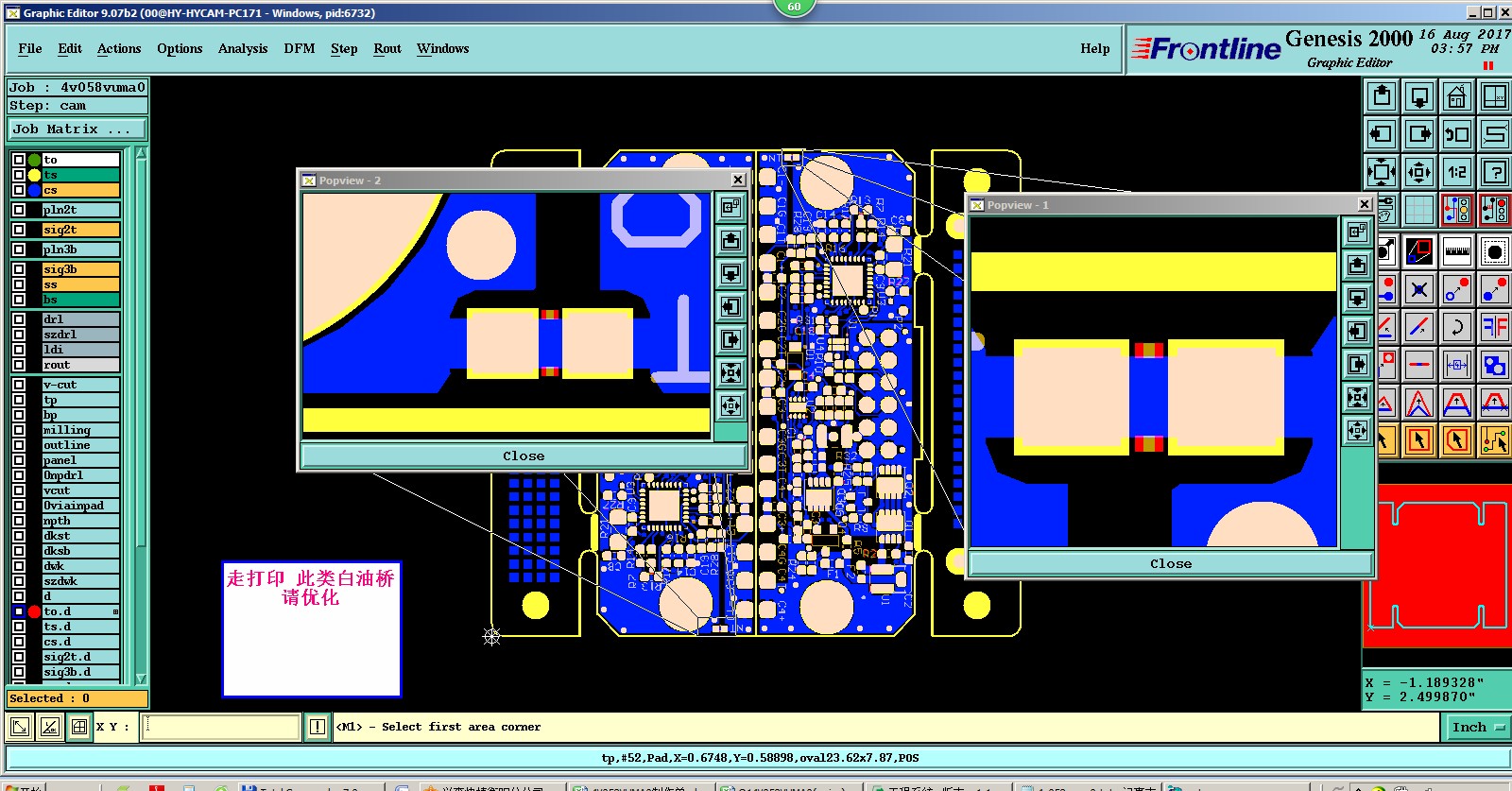Select the rectangle selection arrow tool
1512x791 pixels.
point(1419,440)
